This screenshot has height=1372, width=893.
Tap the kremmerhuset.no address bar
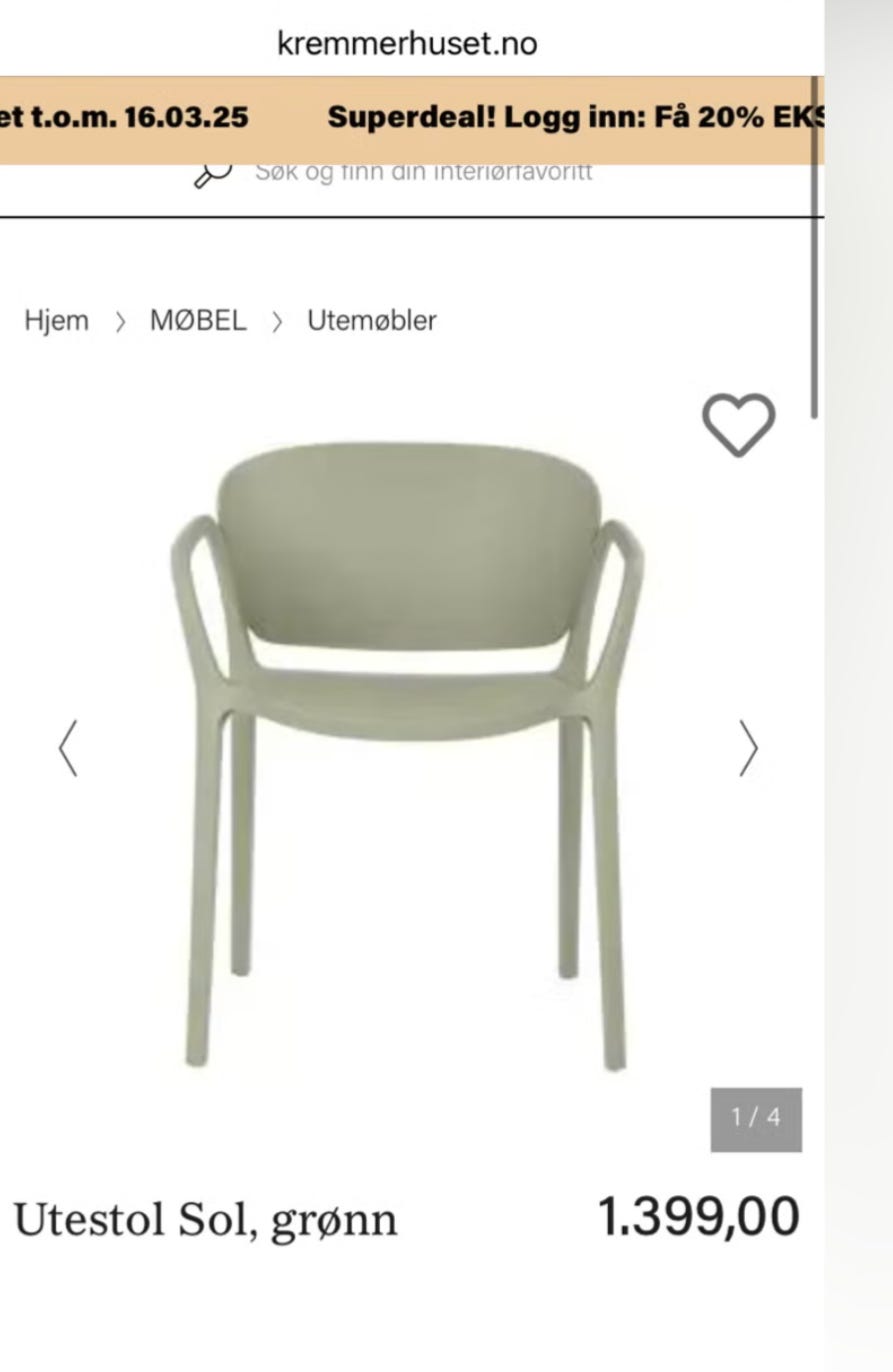point(407,43)
